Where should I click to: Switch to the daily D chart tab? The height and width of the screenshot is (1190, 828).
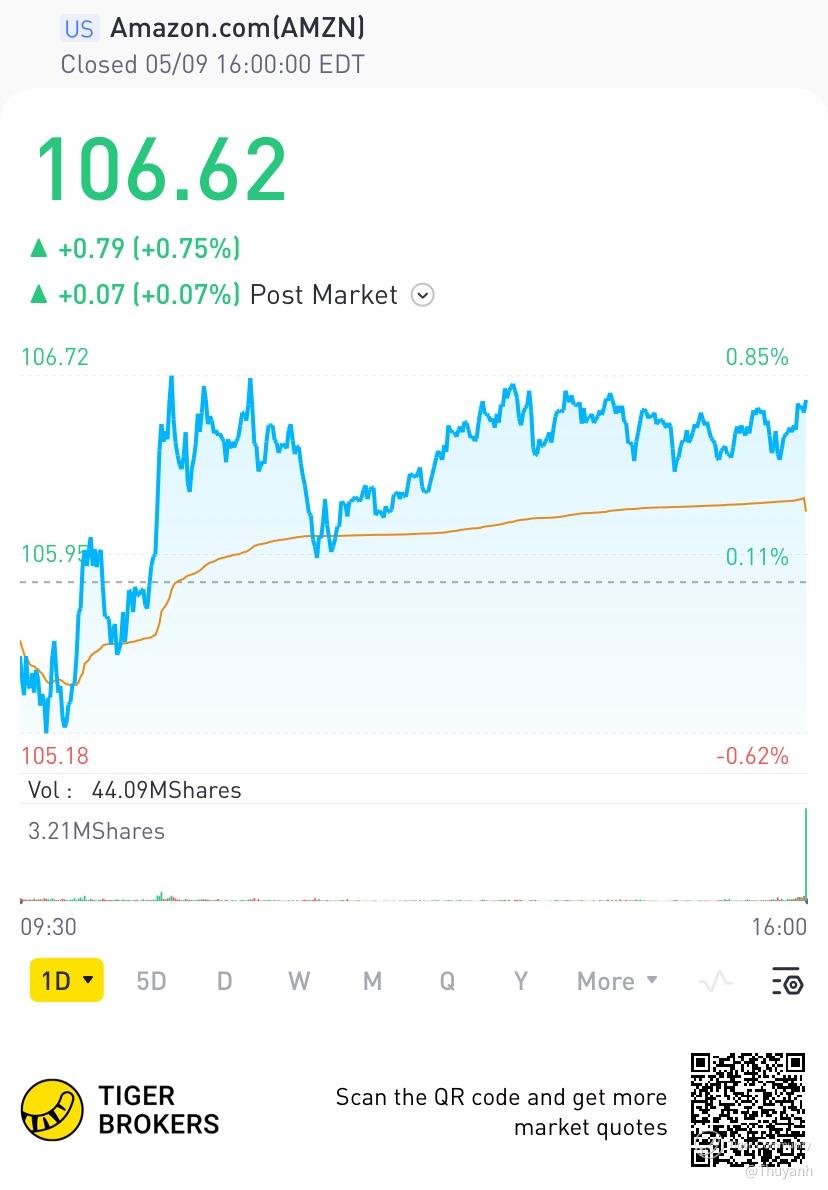coord(224,981)
